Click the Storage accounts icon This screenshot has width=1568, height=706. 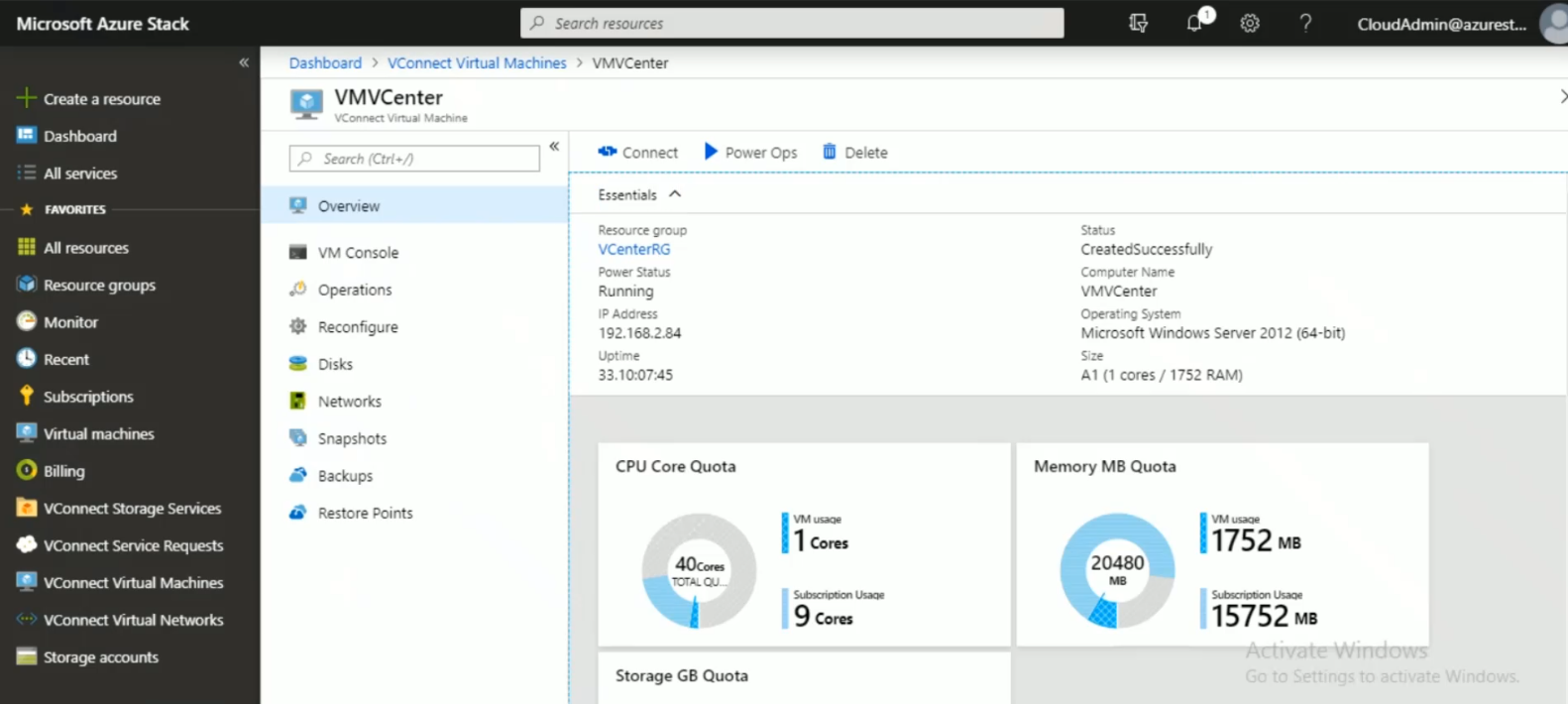27,656
